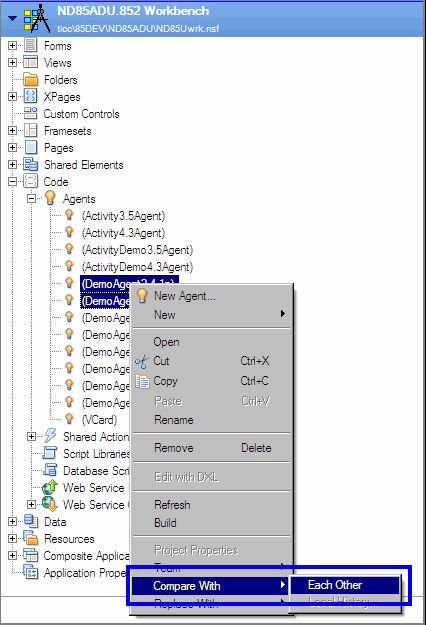Click the Composite Applications icon

pos(30,555)
